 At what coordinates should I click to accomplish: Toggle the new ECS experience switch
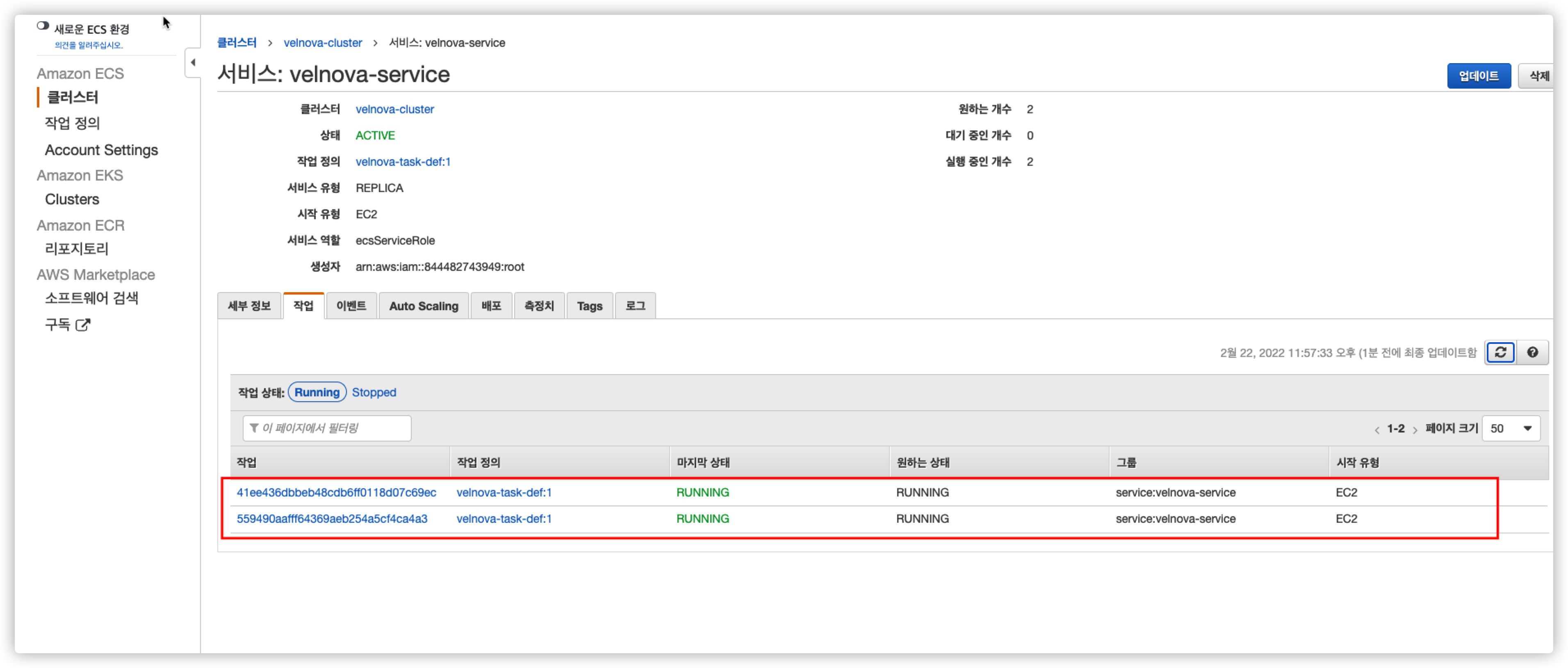pos(43,26)
